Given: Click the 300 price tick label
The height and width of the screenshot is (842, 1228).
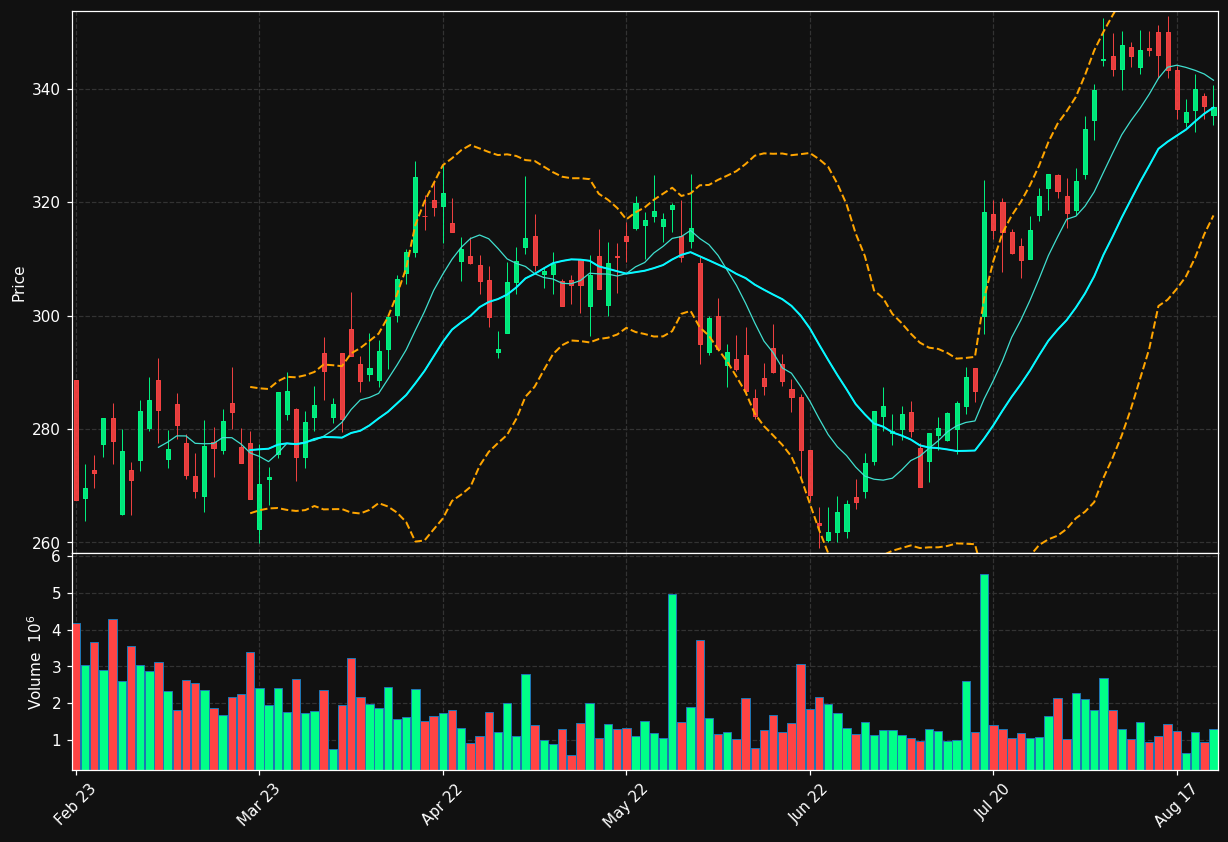Looking at the screenshot, I should [45, 317].
